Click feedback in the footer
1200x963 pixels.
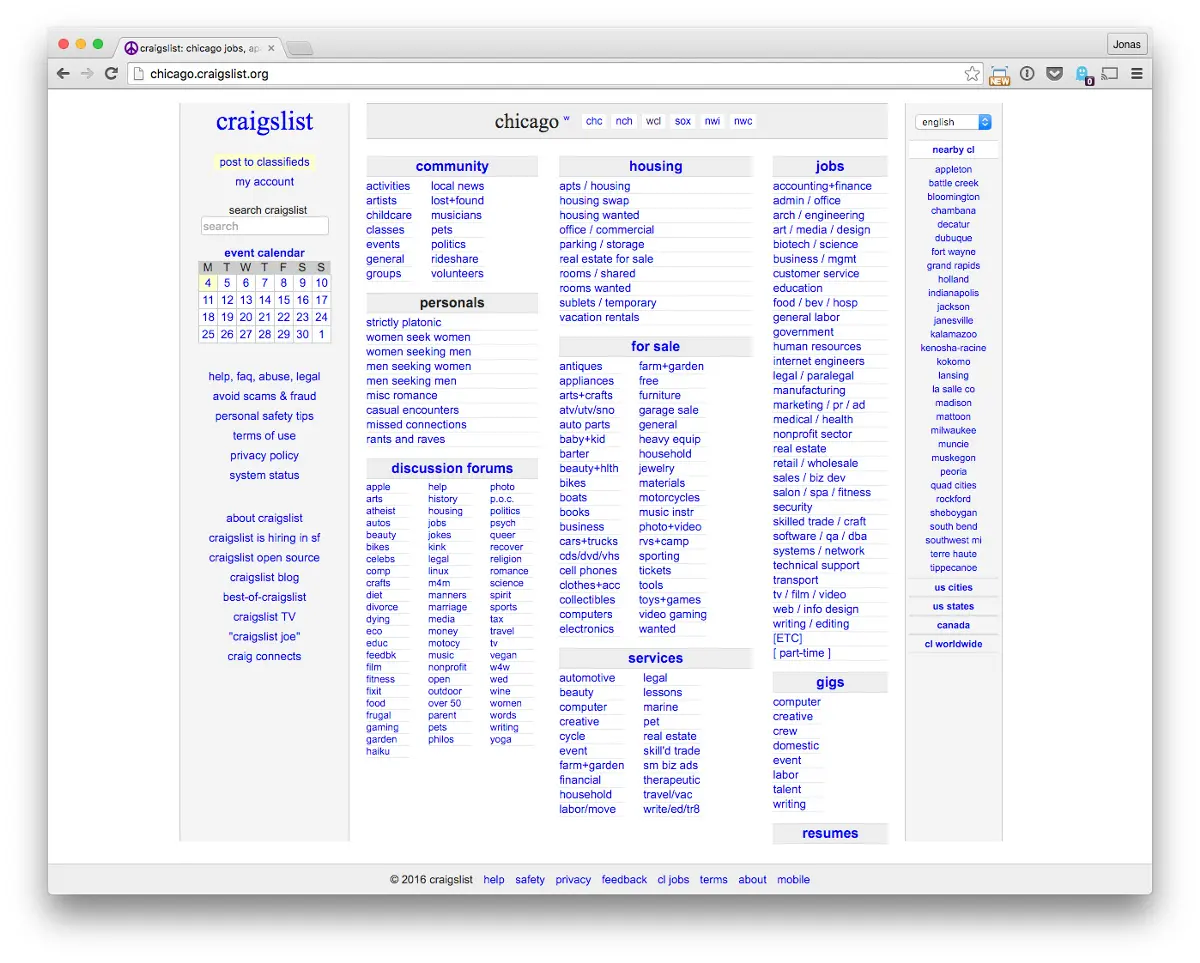pyautogui.click(x=624, y=880)
